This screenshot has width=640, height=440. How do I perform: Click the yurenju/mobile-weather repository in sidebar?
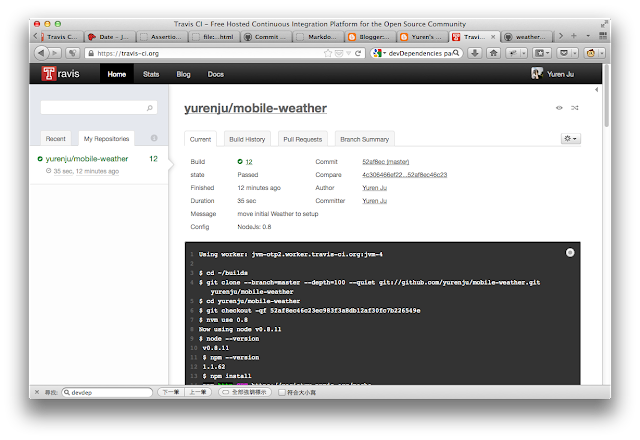[86, 159]
